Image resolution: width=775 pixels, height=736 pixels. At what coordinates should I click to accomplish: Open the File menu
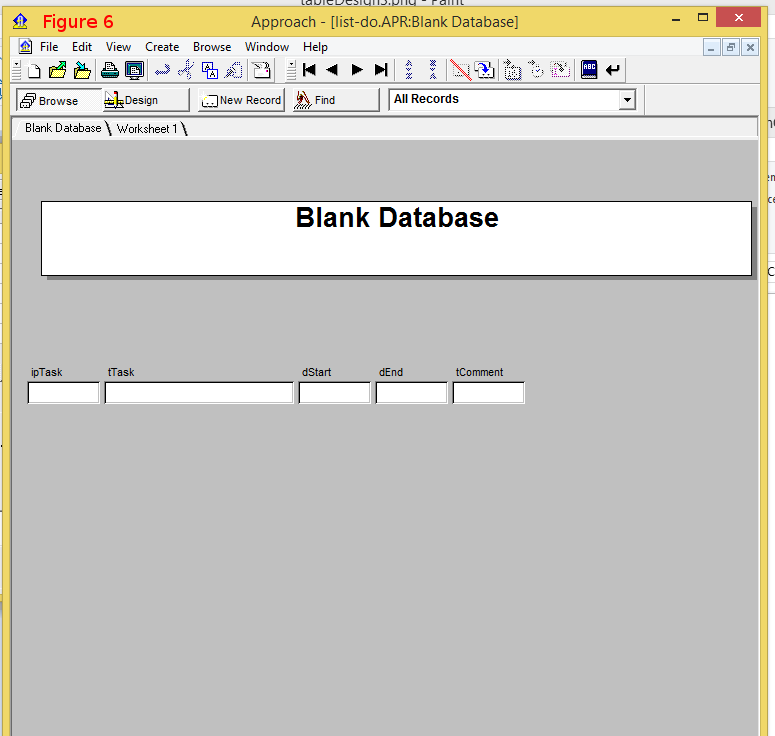click(x=49, y=47)
